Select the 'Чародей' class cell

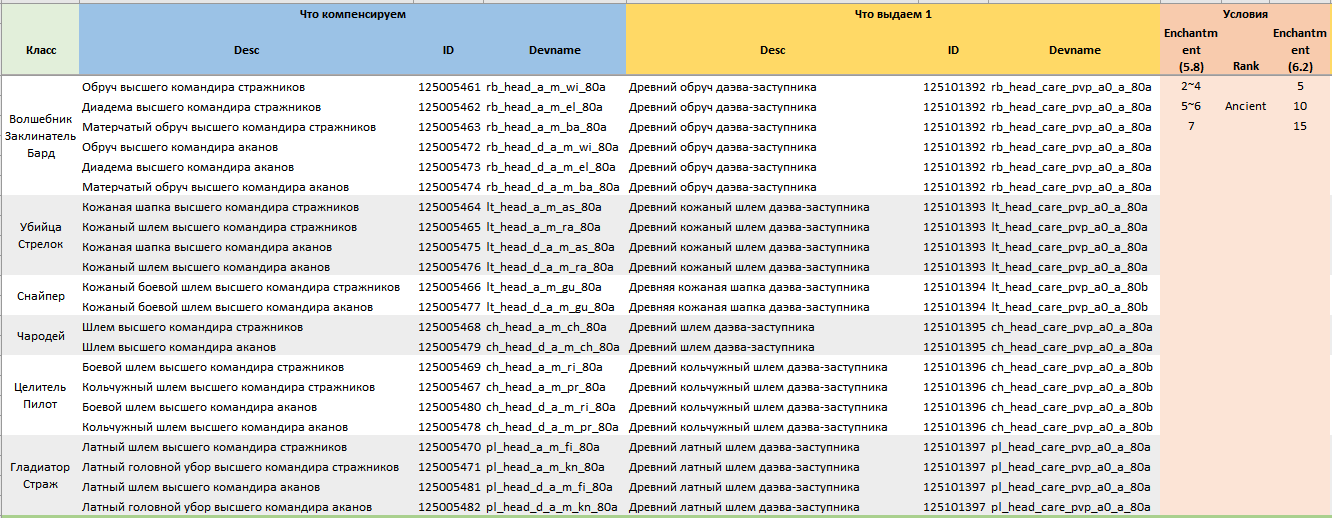coord(41,337)
